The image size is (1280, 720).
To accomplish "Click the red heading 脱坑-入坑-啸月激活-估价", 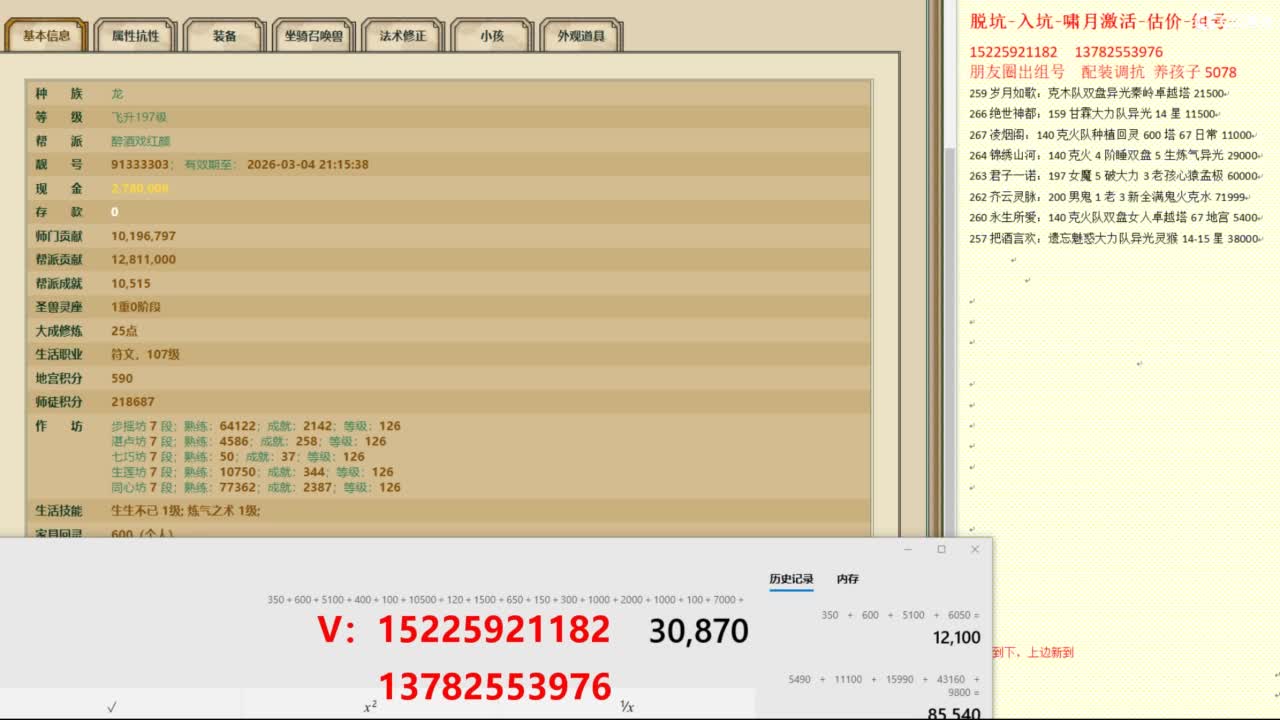I will [1101, 21].
